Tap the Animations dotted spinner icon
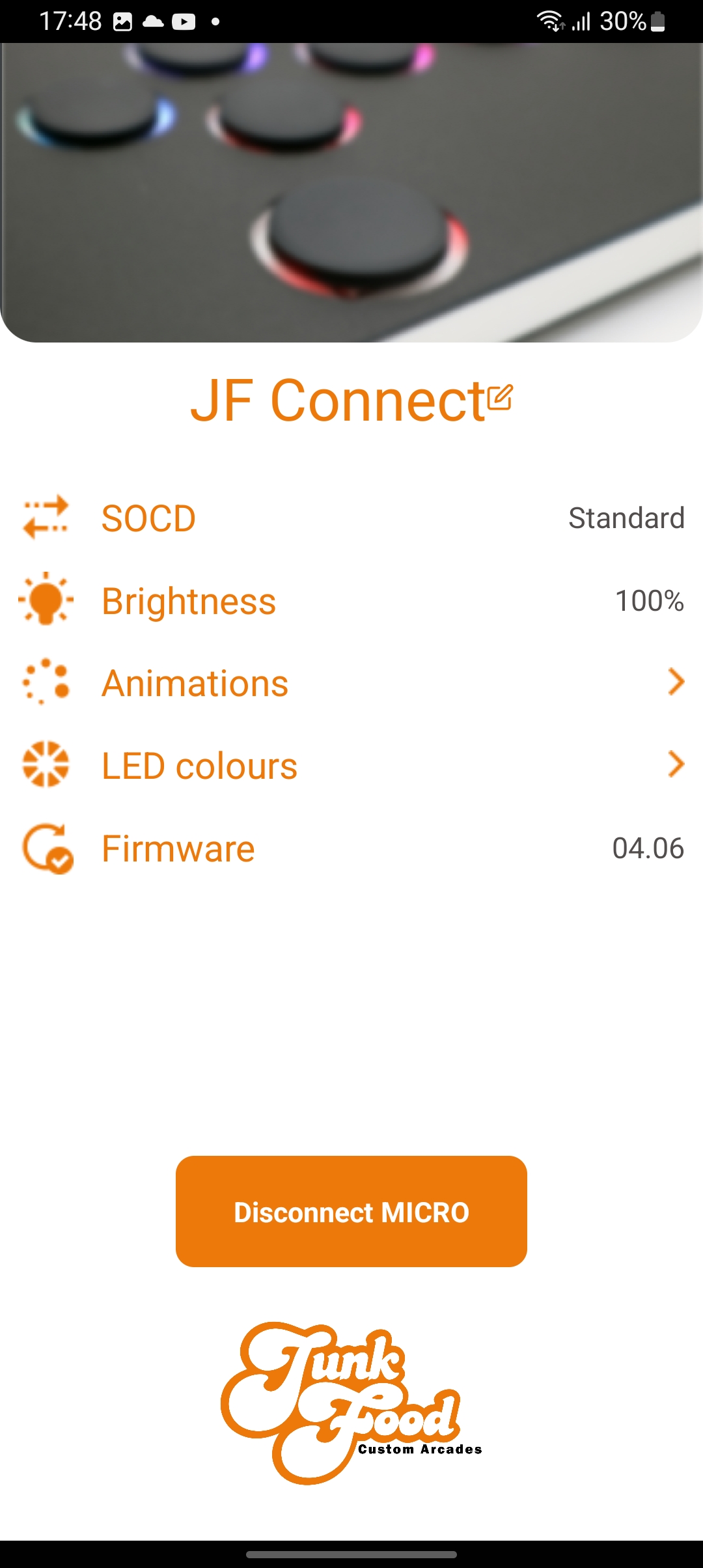 pyautogui.click(x=46, y=682)
